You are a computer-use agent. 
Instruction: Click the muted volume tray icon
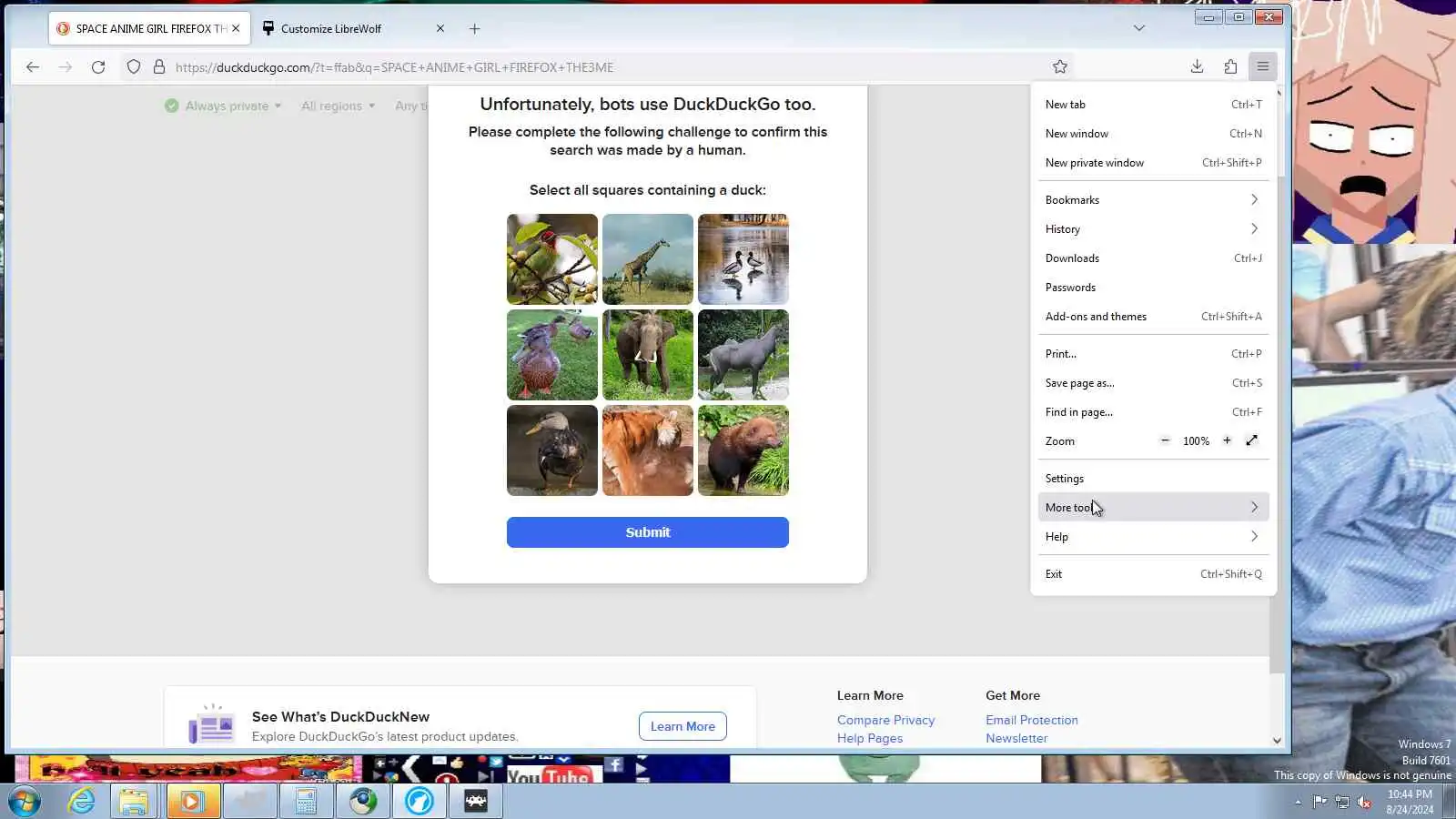click(x=1364, y=802)
